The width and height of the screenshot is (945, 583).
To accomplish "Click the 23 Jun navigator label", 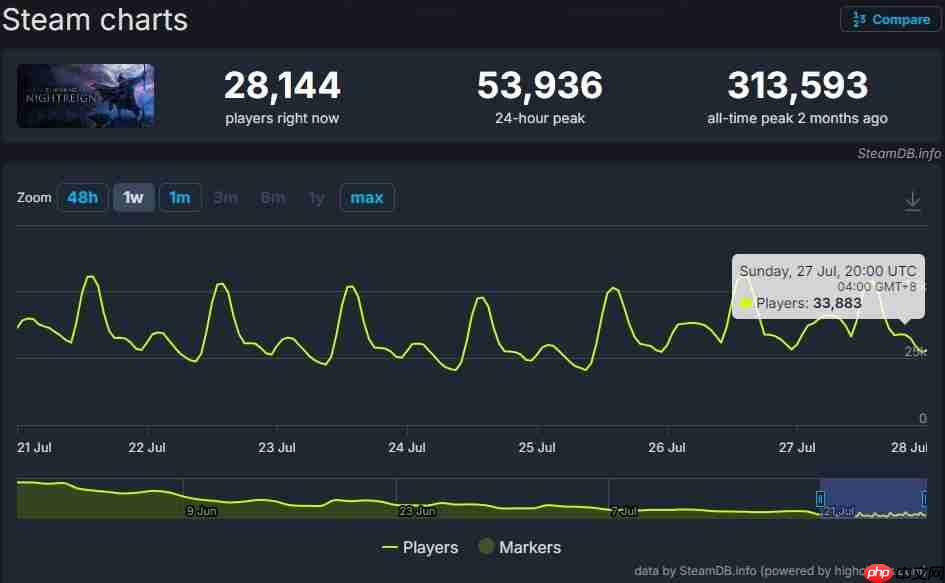I will click(x=417, y=511).
